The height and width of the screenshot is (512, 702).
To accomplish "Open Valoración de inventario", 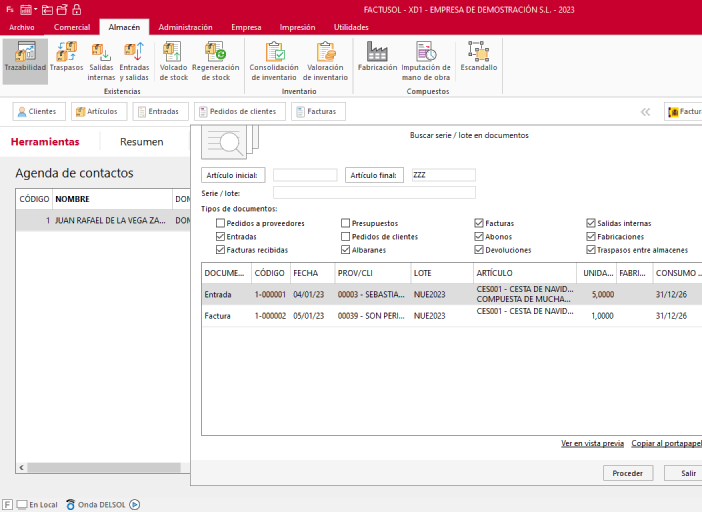I will coord(325,61).
